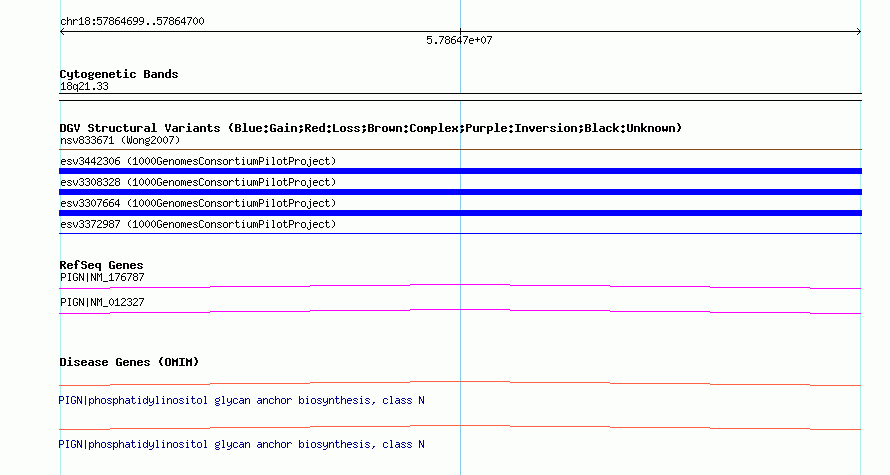Select the PIGN|NM_176787 transcript label
This screenshot has width=890, height=475.
[x=102, y=278]
